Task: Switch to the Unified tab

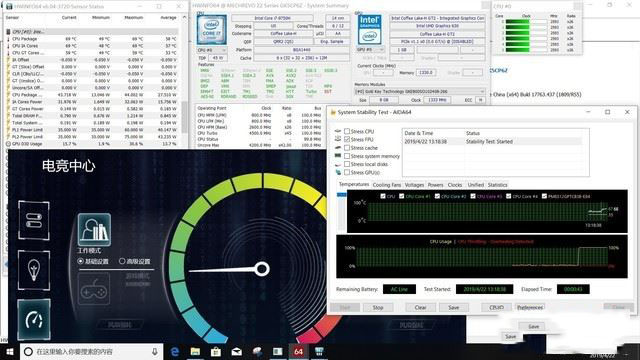Action: [476, 185]
